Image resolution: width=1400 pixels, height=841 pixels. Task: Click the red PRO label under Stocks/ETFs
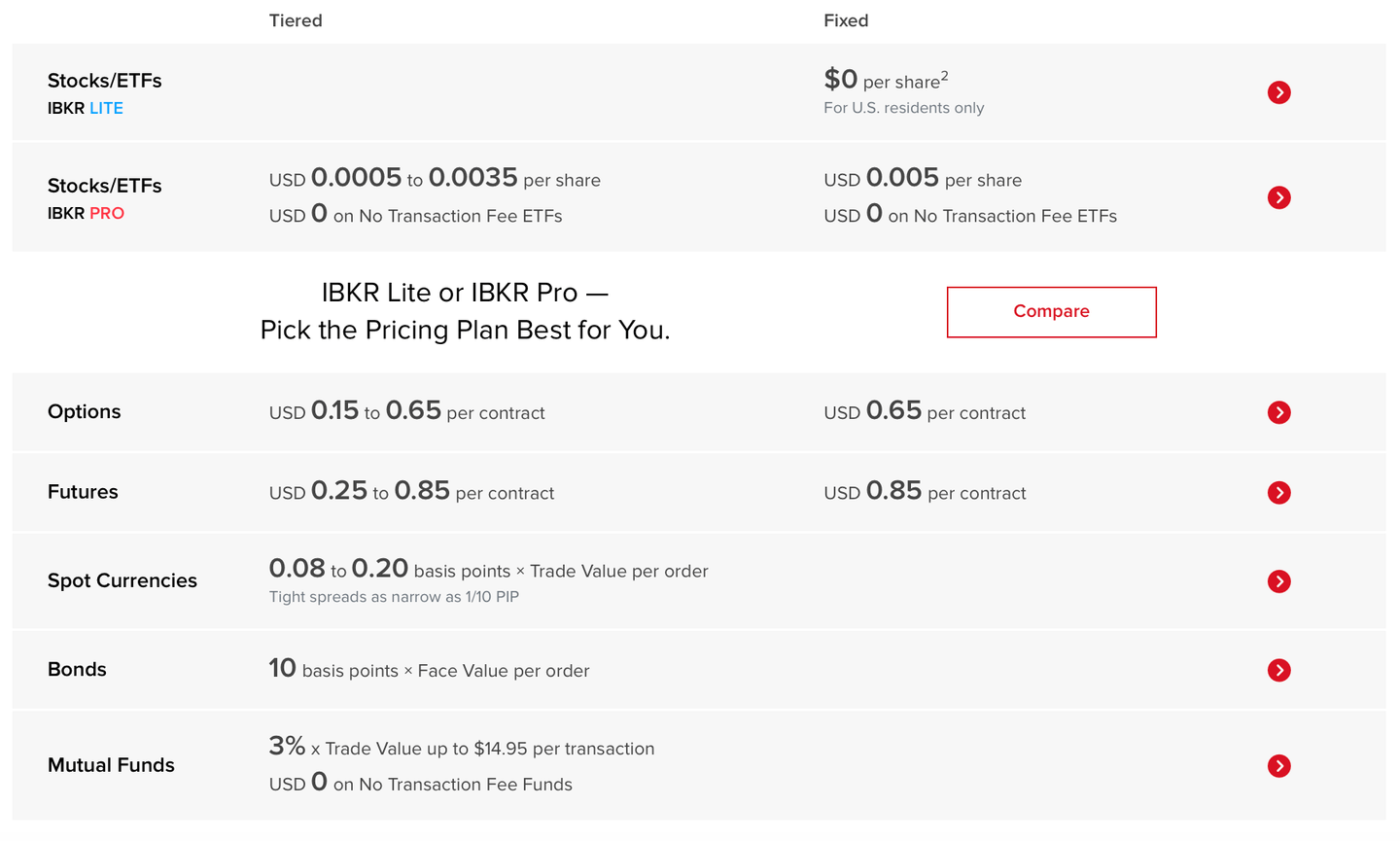click(107, 213)
